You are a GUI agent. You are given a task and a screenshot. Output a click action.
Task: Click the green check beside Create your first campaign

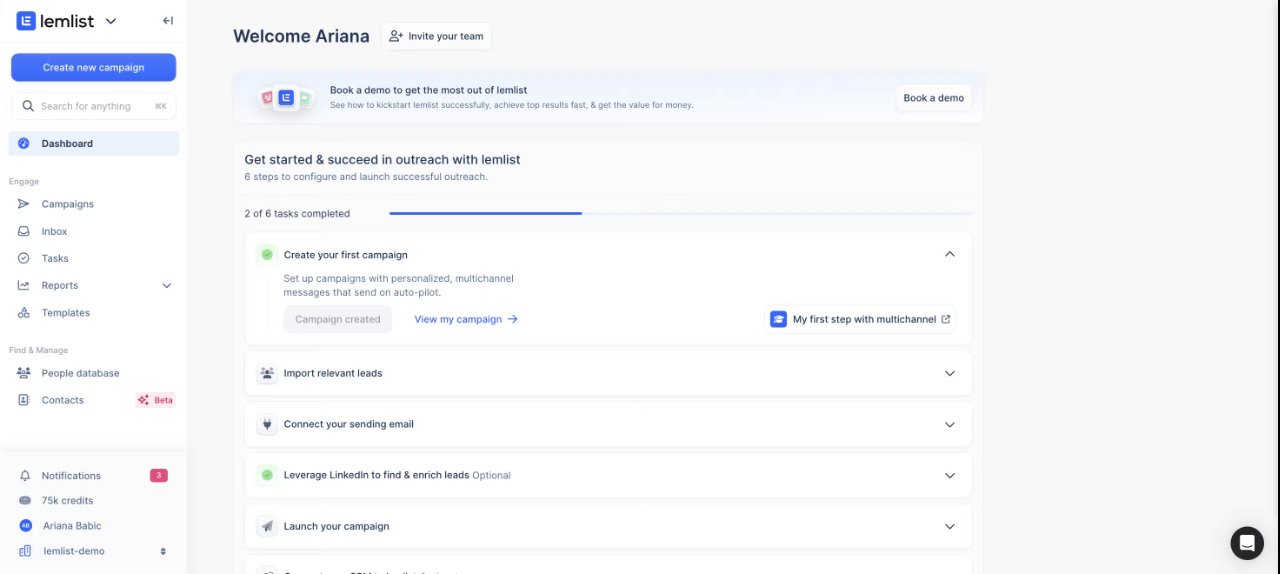click(267, 255)
